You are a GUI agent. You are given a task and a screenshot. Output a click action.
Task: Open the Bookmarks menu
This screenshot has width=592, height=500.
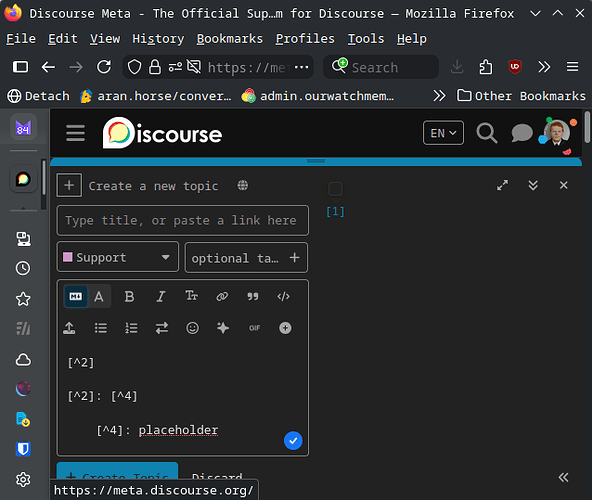click(x=230, y=39)
